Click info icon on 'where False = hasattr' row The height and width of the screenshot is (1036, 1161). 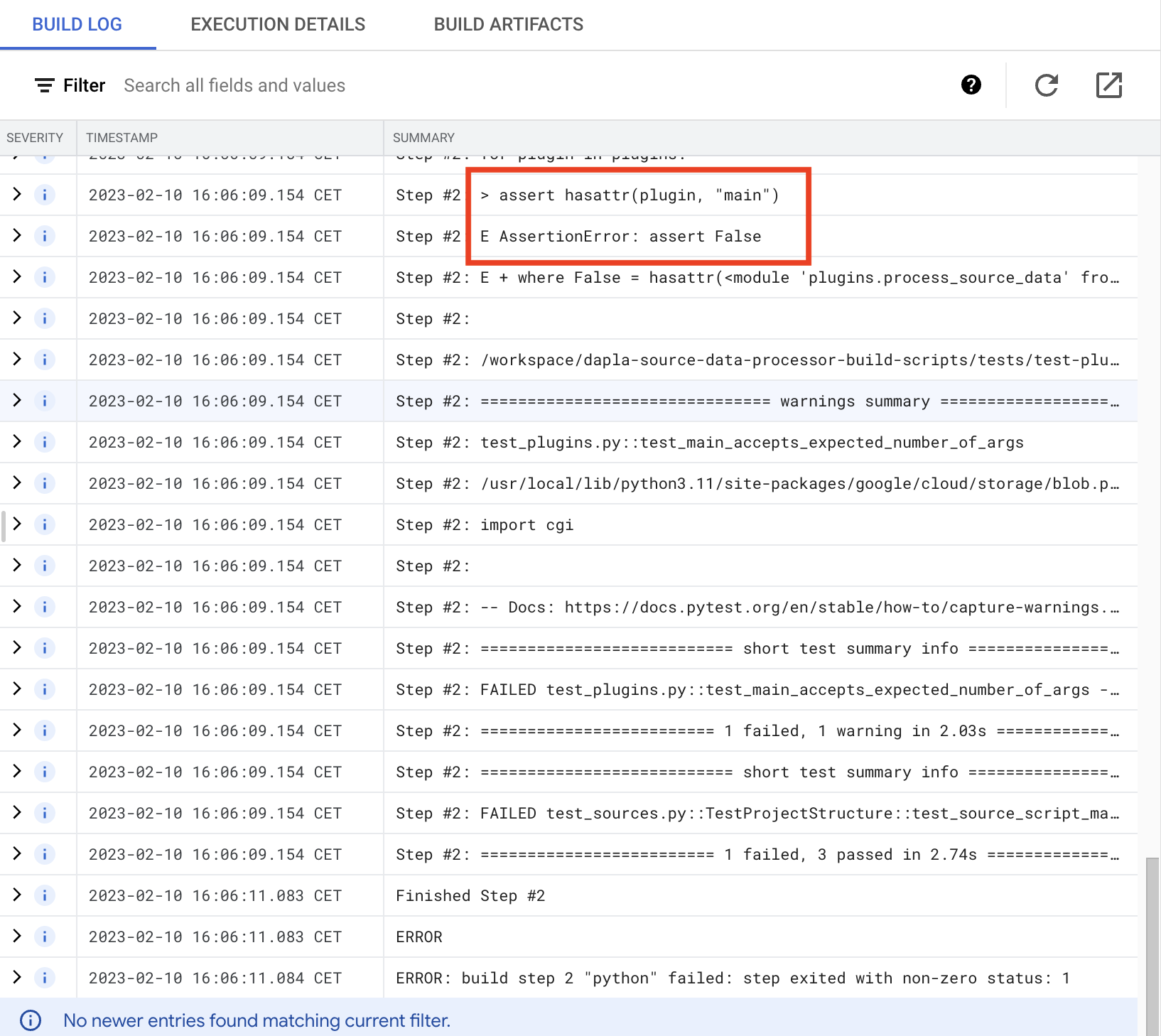(x=45, y=277)
